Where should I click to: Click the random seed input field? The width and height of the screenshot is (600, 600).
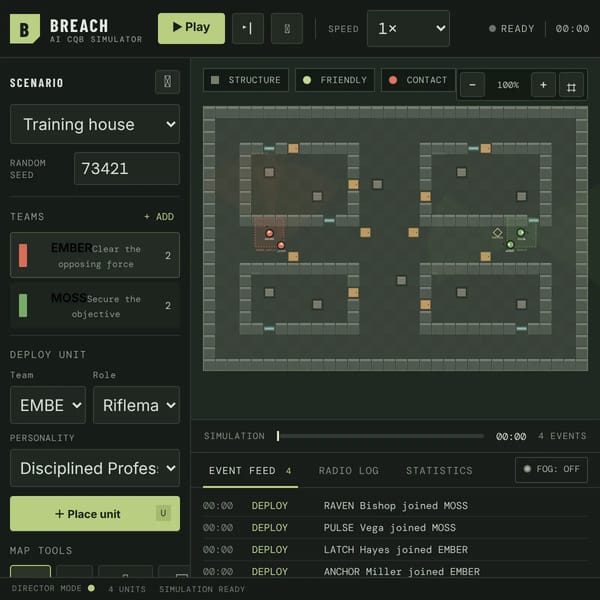tap(127, 169)
